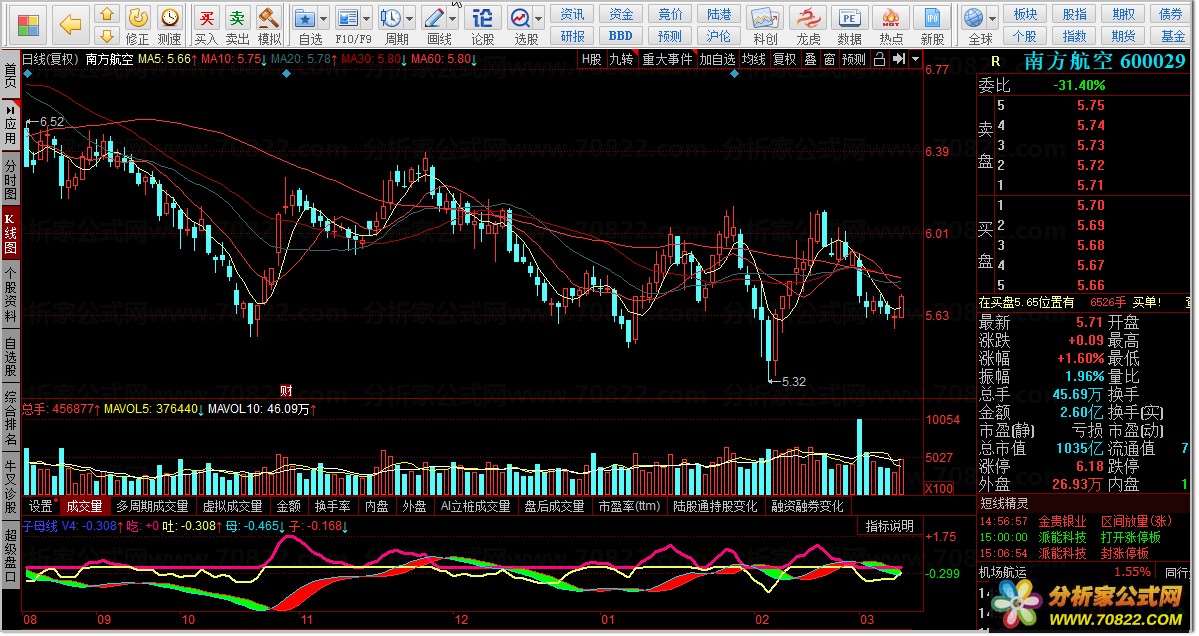Go back with the yellow left arrow
Viewport: 1199px width, 636px height.
click(70, 24)
